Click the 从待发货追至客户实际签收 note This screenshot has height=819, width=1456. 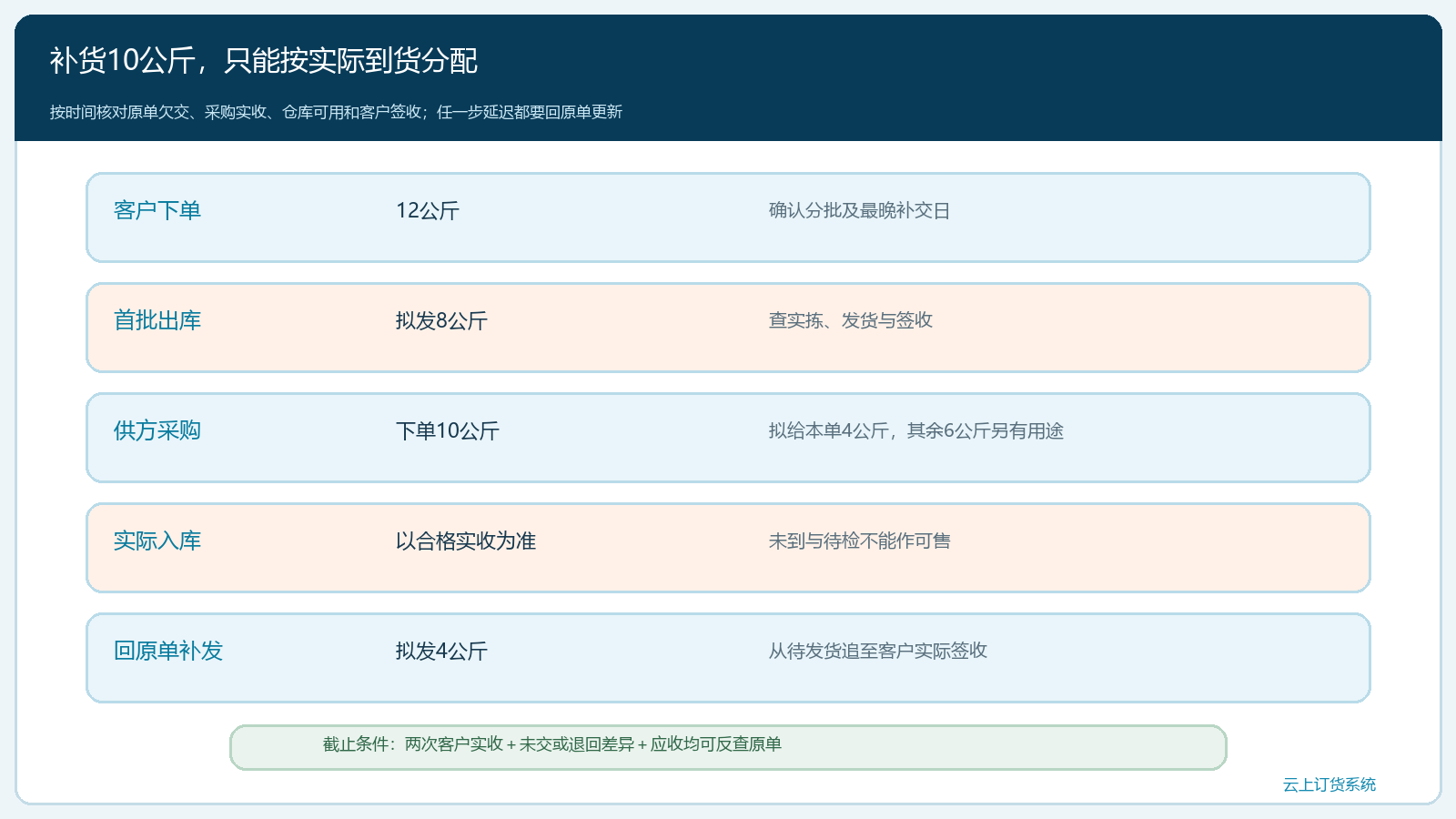tap(877, 651)
